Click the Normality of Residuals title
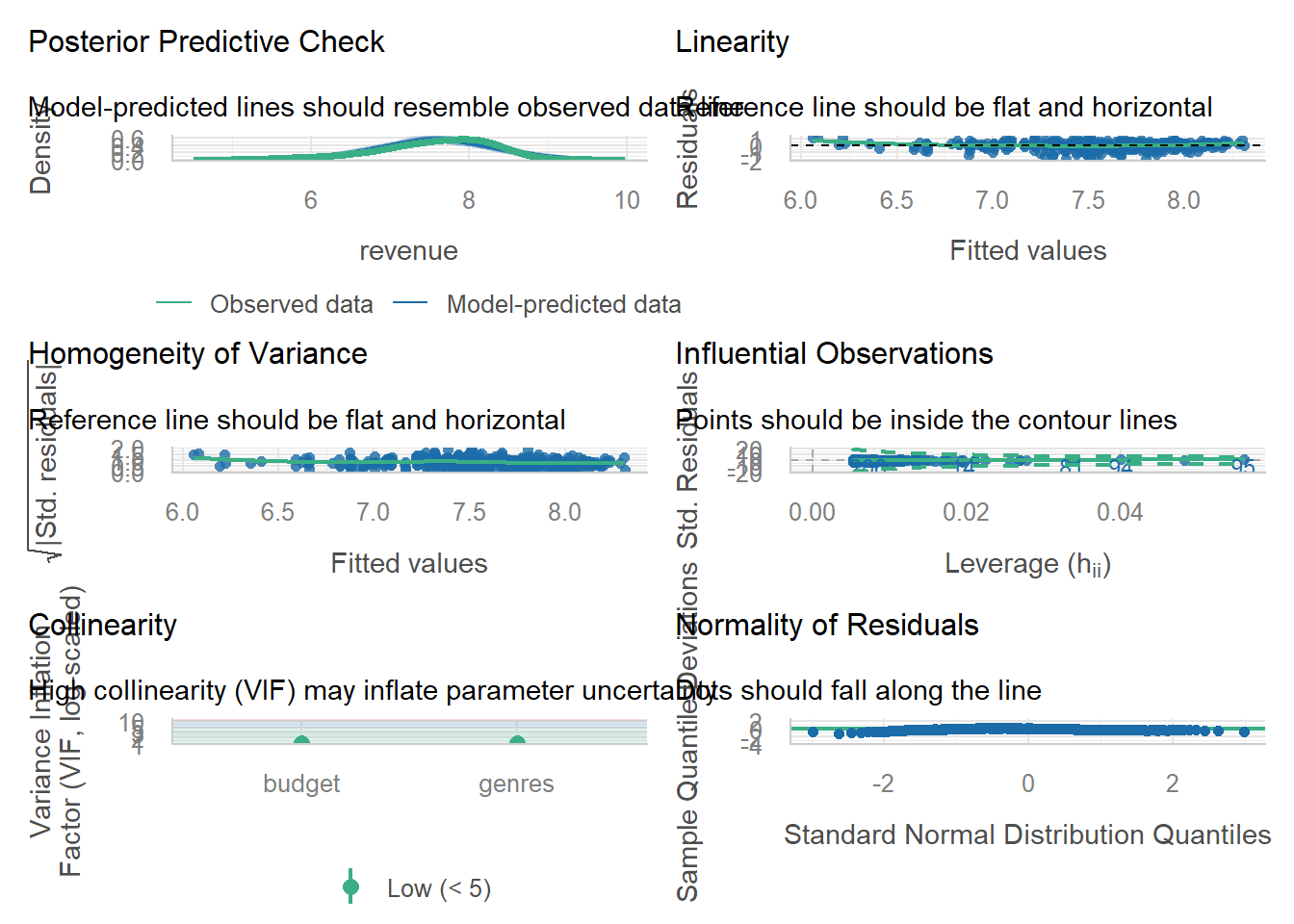 [827, 625]
